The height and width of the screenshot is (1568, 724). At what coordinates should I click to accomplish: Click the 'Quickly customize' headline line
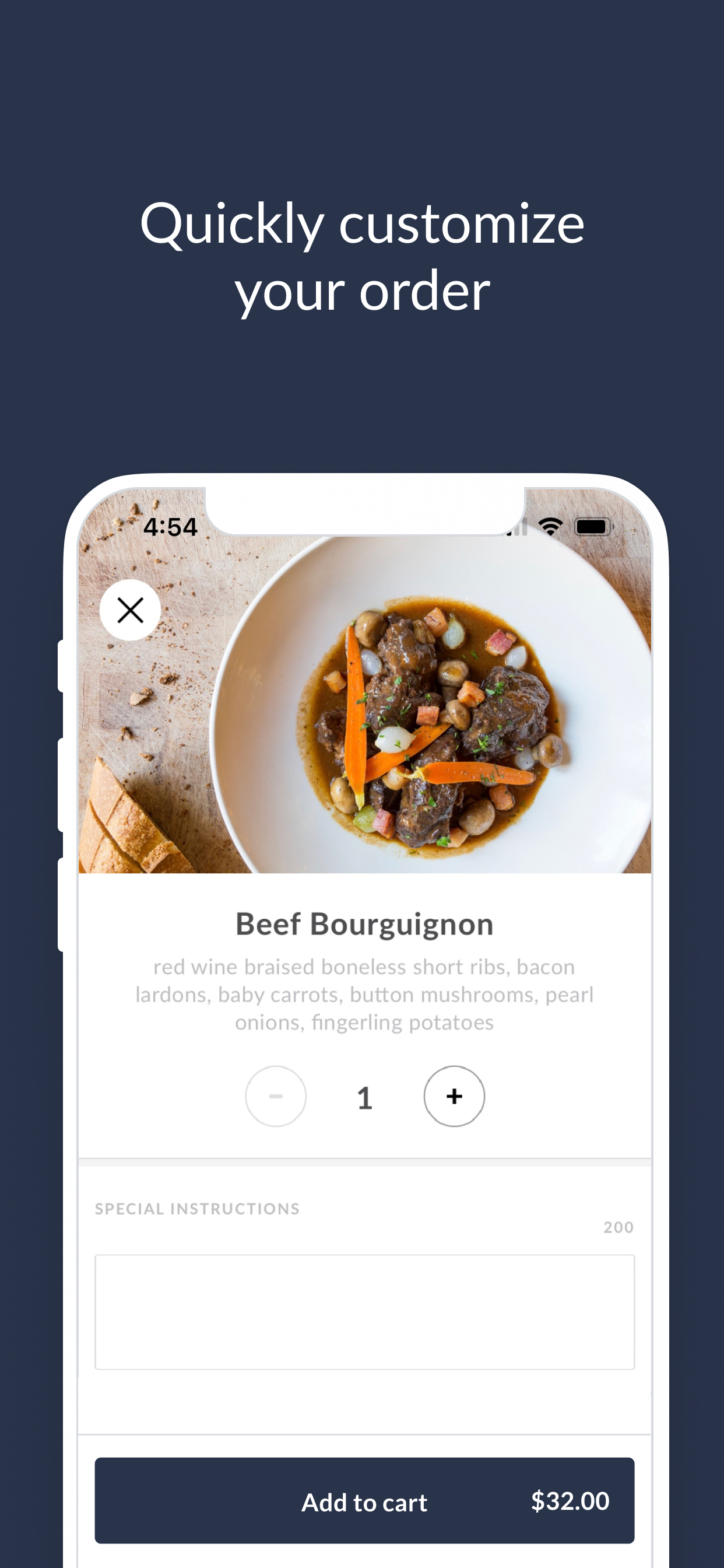pos(362,223)
